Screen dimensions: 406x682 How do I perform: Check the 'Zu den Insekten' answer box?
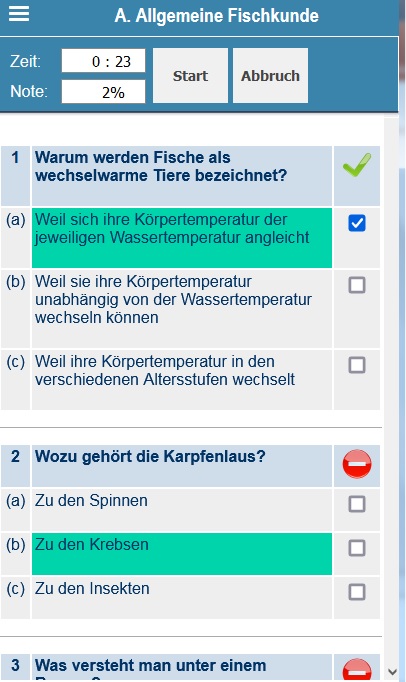(x=357, y=592)
